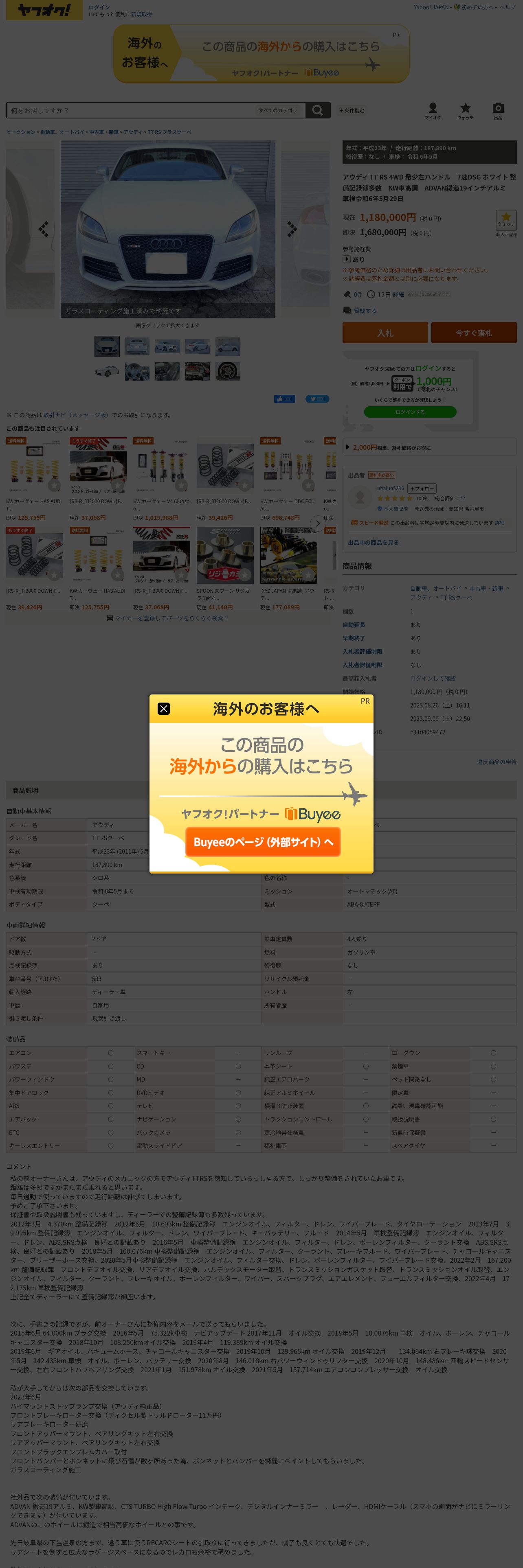This screenshot has width=523, height=1568.
Task: Select the steering wheel interior thumbnail
Action: (x=137, y=371)
